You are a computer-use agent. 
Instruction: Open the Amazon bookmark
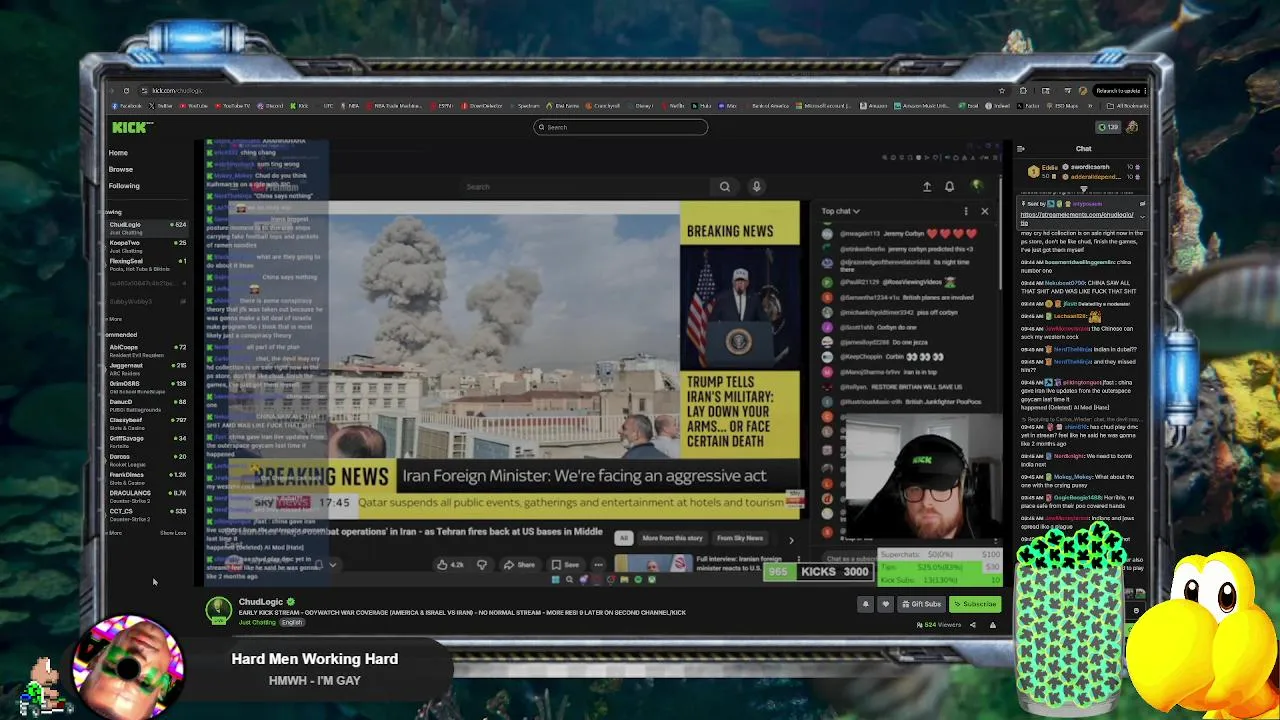[x=875, y=106]
